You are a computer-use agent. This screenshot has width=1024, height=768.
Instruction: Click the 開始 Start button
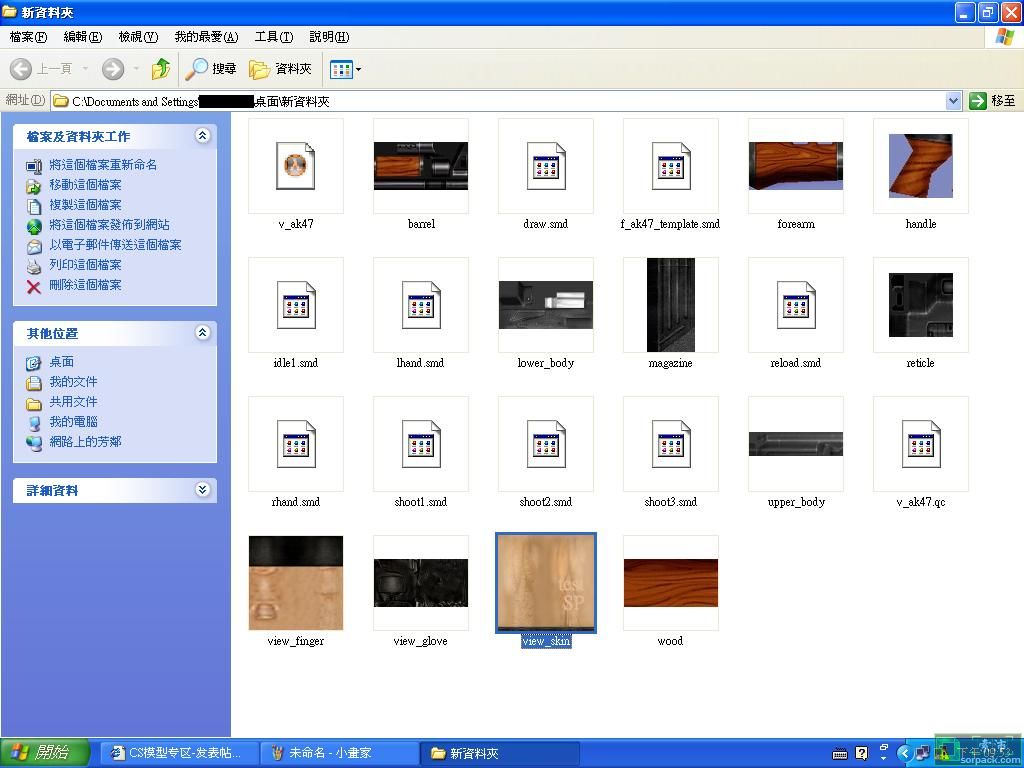(x=44, y=753)
